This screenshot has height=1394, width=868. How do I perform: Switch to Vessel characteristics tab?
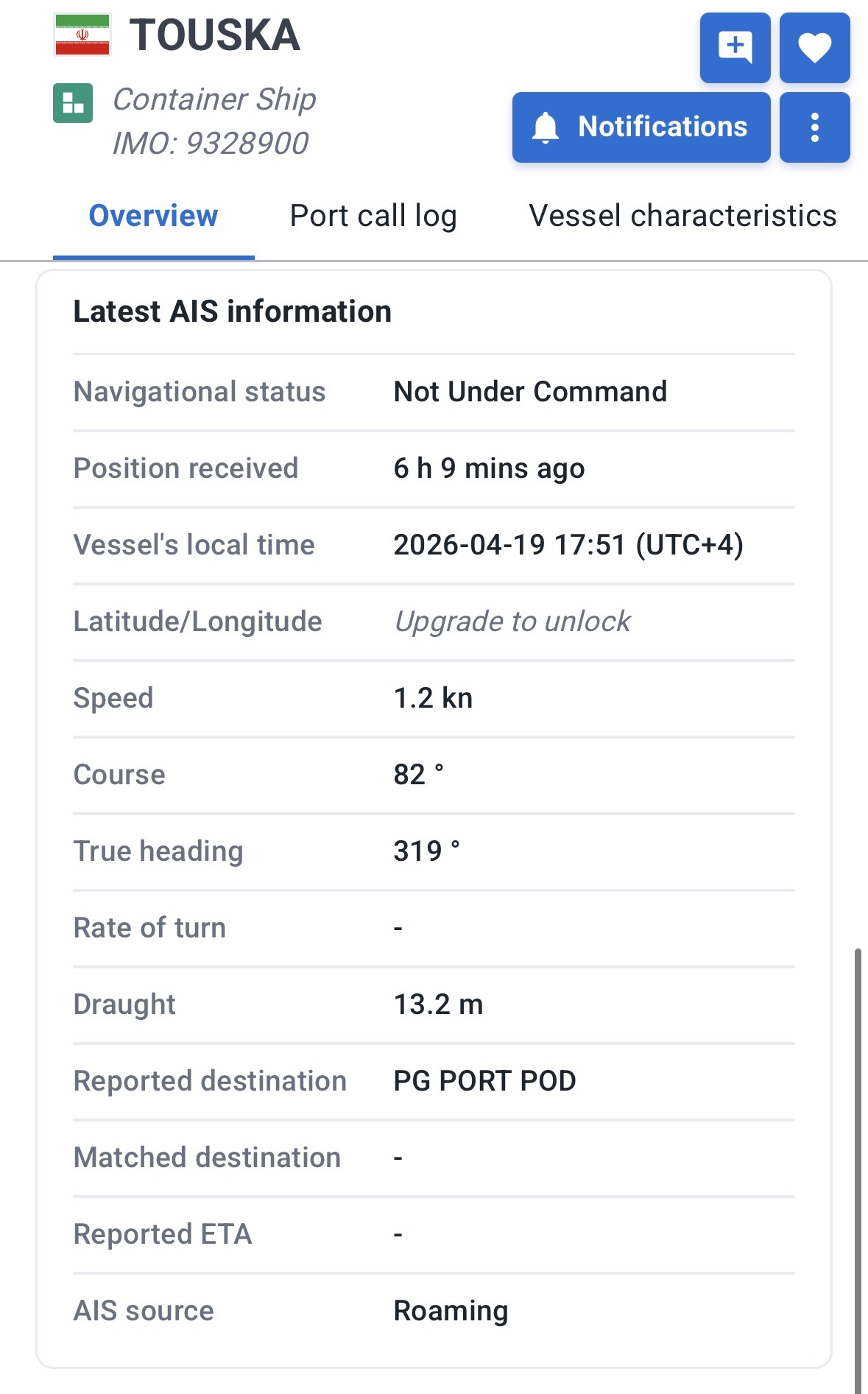682,216
